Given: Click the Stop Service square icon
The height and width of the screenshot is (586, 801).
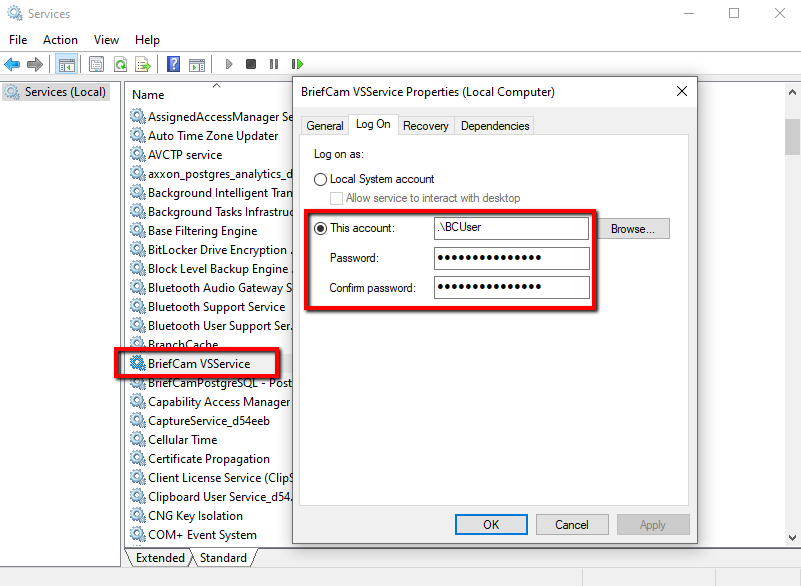Looking at the screenshot, I should point(251,64).
